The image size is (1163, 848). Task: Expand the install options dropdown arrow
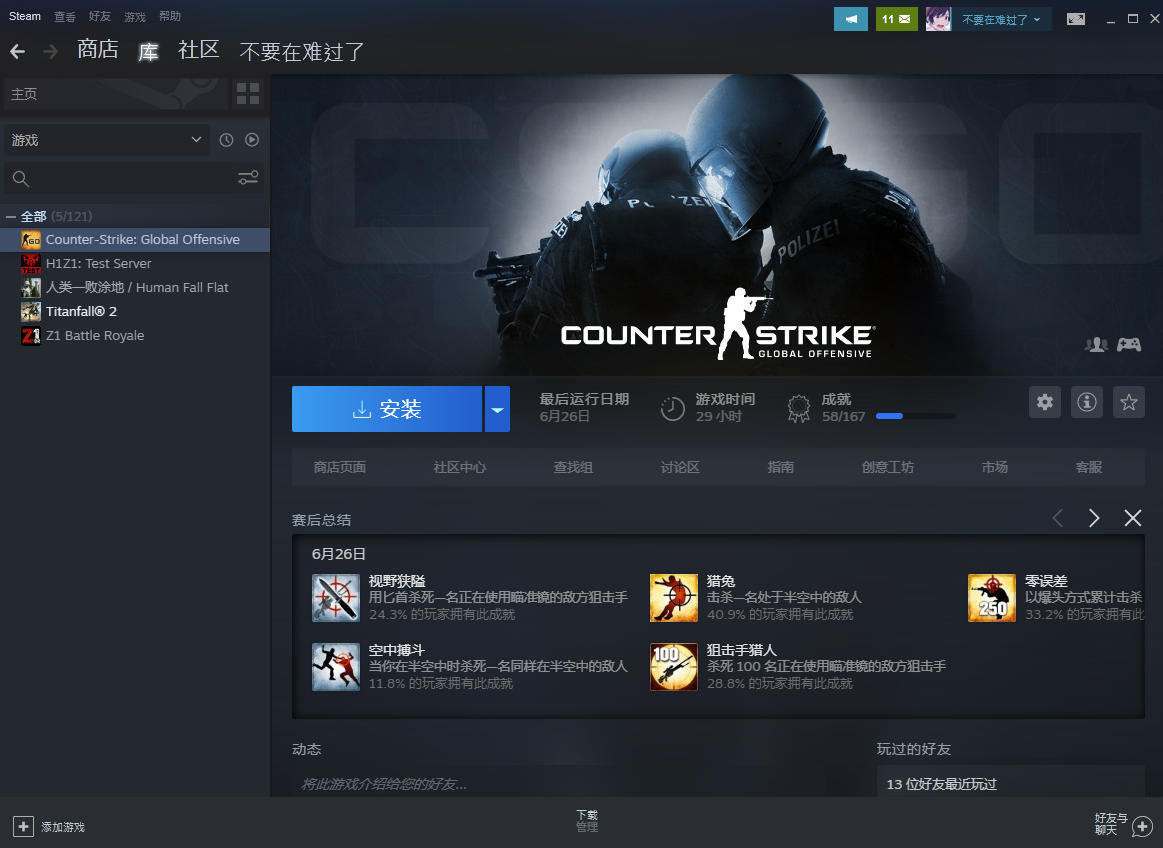tap(497, 409)
